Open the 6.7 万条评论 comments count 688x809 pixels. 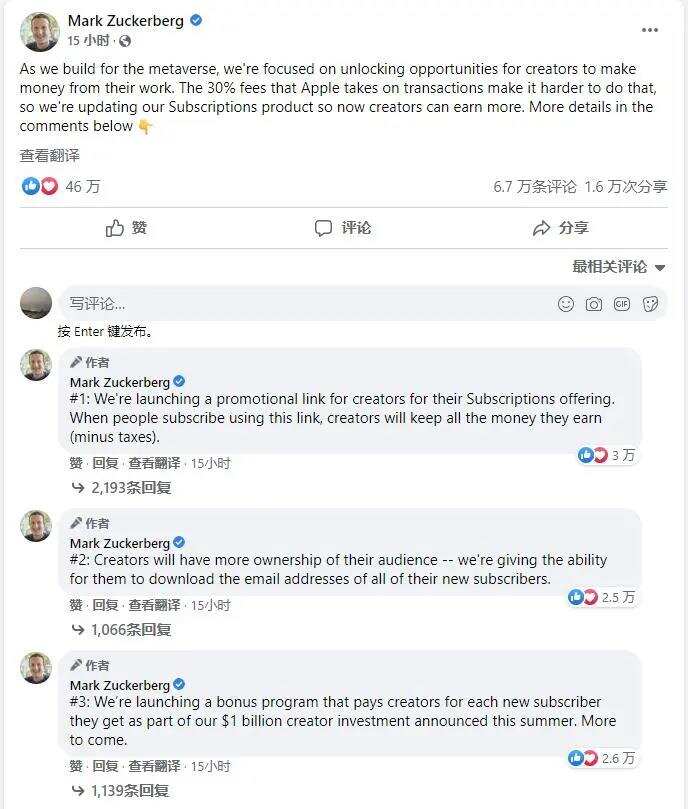(535, 186)
